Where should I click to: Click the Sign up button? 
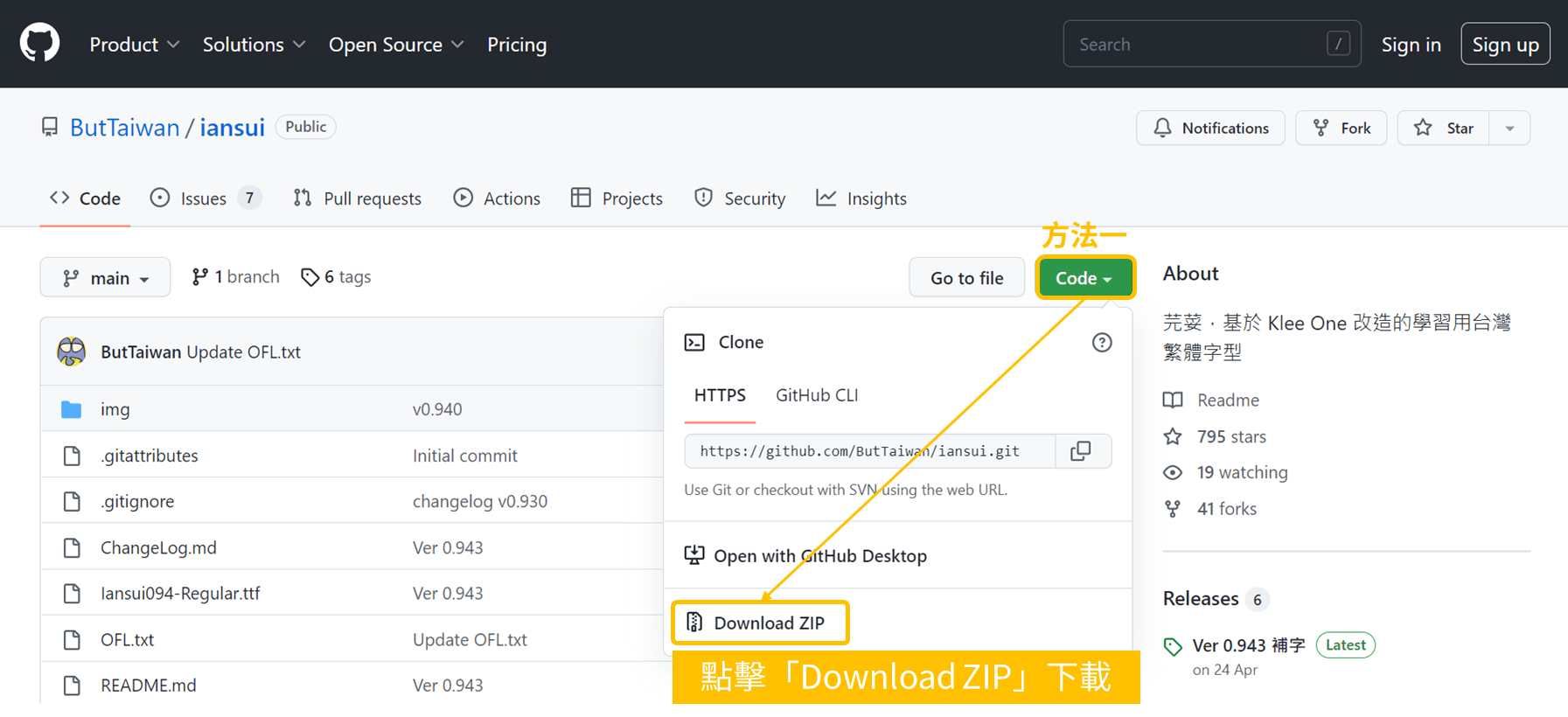point(1505,44)
